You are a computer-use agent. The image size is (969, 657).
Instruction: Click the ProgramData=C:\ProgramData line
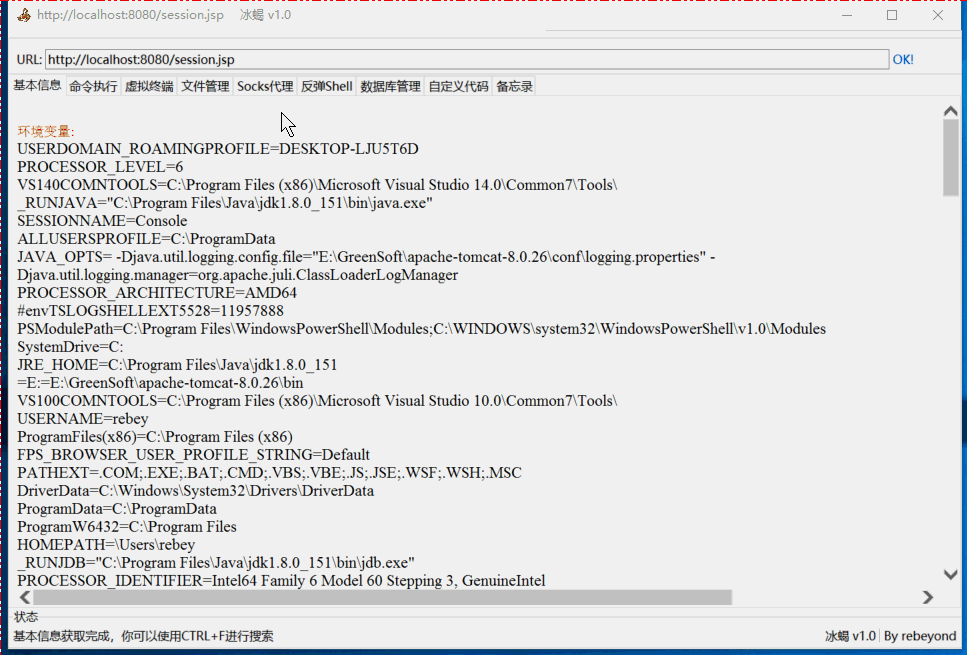coord(117,509)
